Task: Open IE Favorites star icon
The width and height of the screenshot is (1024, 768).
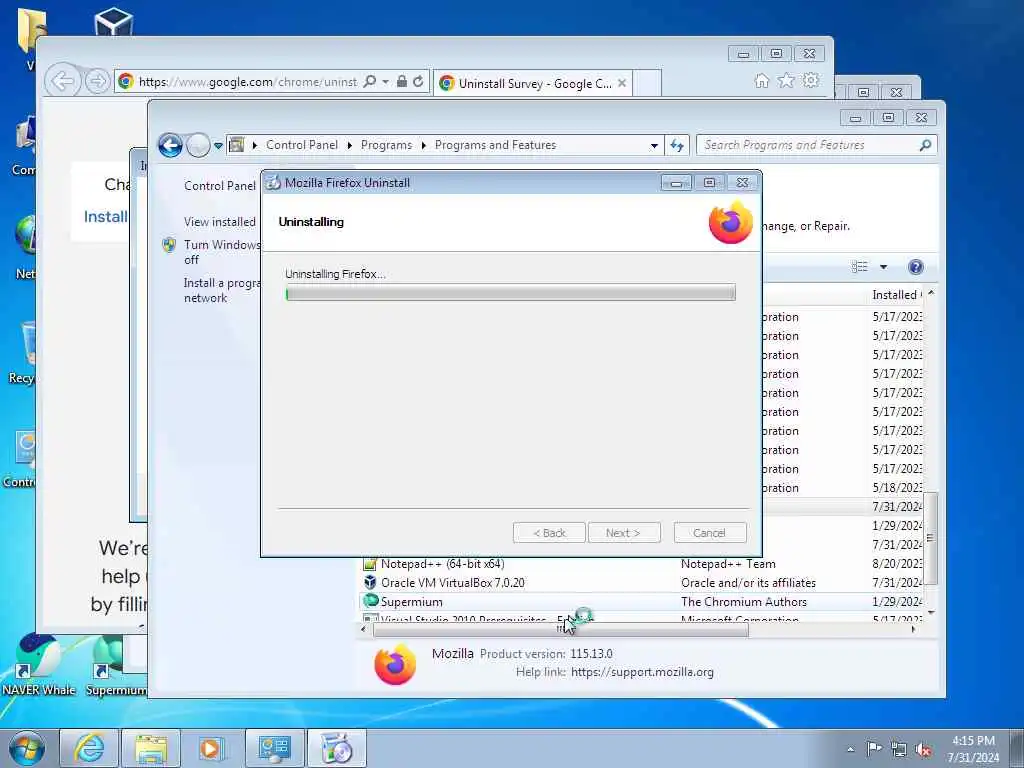Action: [x=786, y=80]
